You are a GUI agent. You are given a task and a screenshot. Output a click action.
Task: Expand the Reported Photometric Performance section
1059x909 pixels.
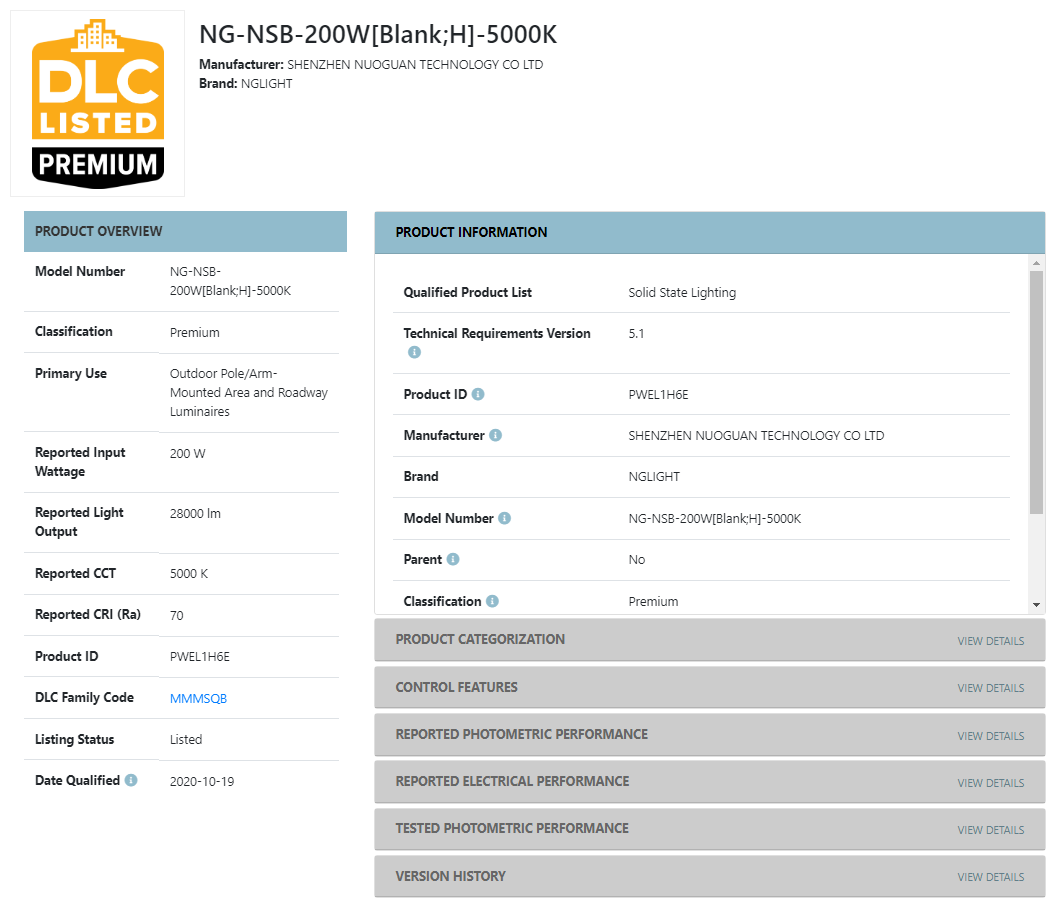pyautogui.click(x=709, y=735)
